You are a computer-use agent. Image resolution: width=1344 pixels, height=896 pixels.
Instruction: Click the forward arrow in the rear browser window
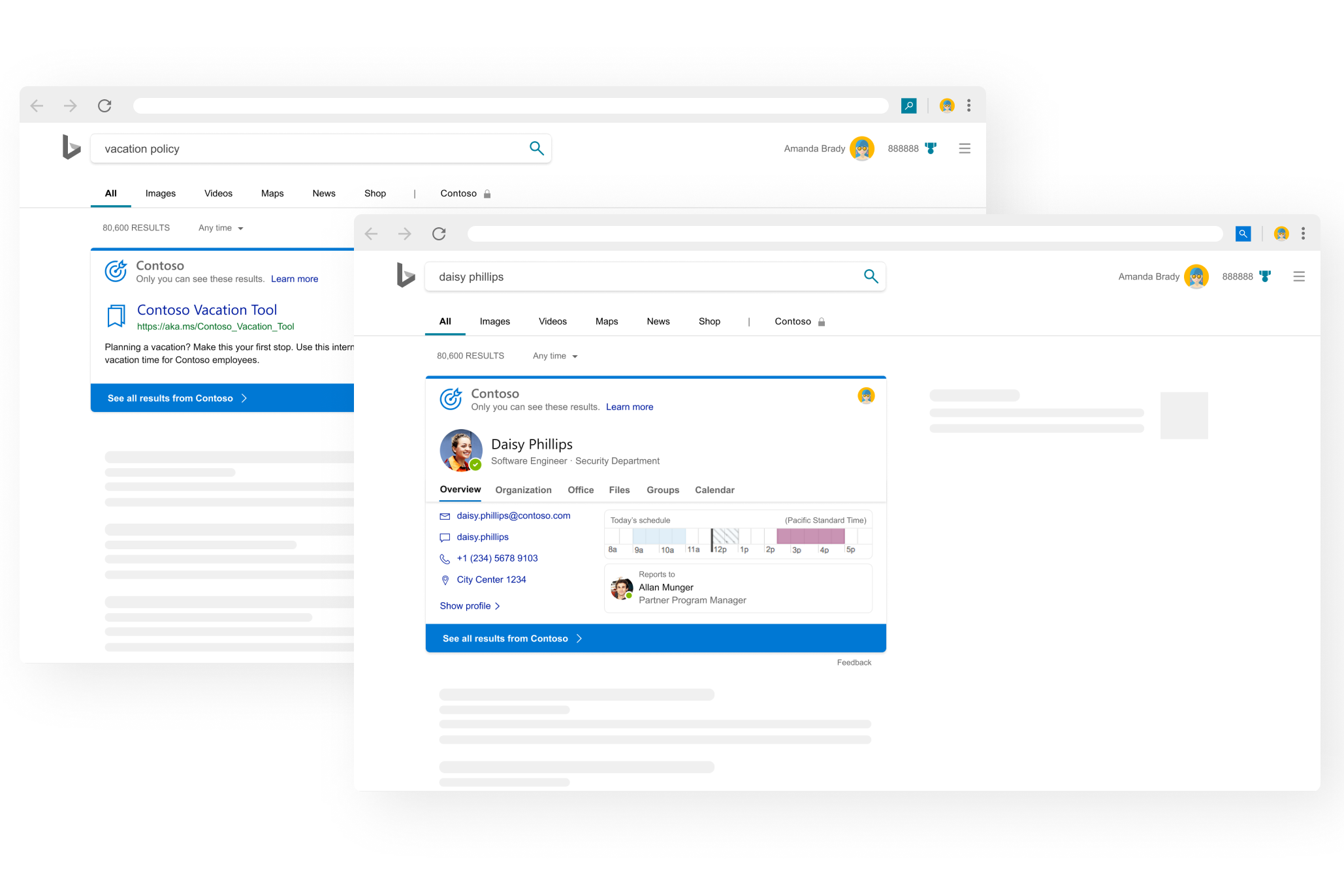pyautogui.click(x=70, y=106)
